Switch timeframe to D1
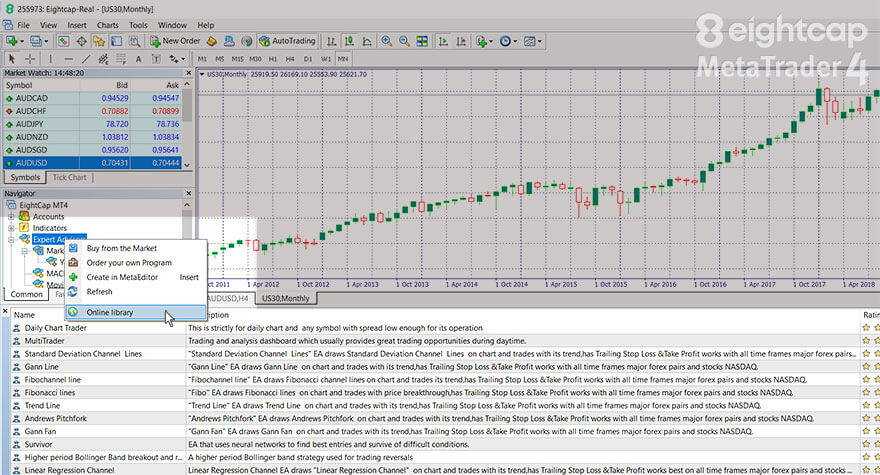 (x=308, y=58)
